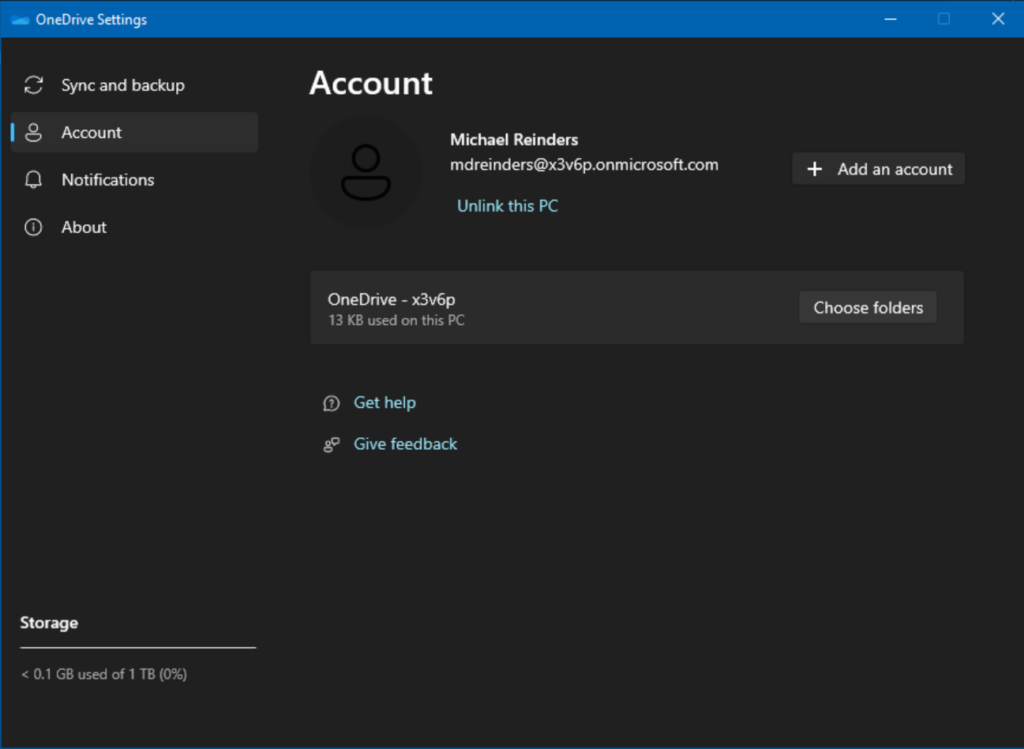Viewport: 1024px width, 749px height.
Task: Click the Unlink this PC link
Action: pyautogui.click(x=507, y=206)
